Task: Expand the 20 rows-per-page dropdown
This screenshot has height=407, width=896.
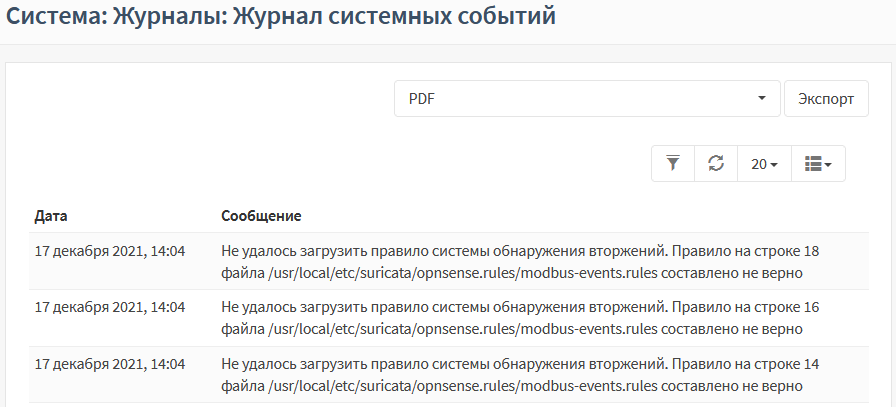Action: click(x=765, y=164)
